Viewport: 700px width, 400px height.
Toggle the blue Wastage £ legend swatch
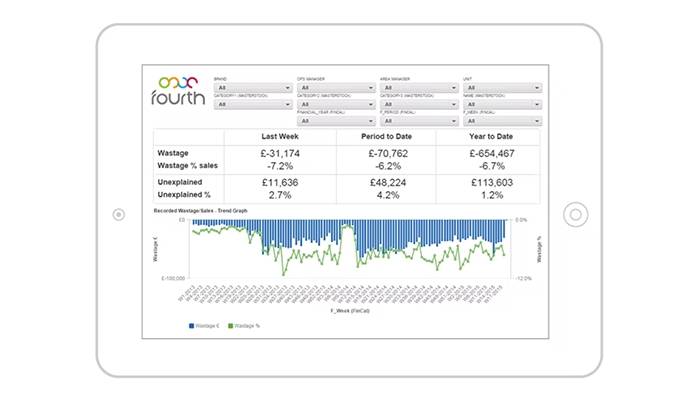pyautogui.click(x=191, y=327)
